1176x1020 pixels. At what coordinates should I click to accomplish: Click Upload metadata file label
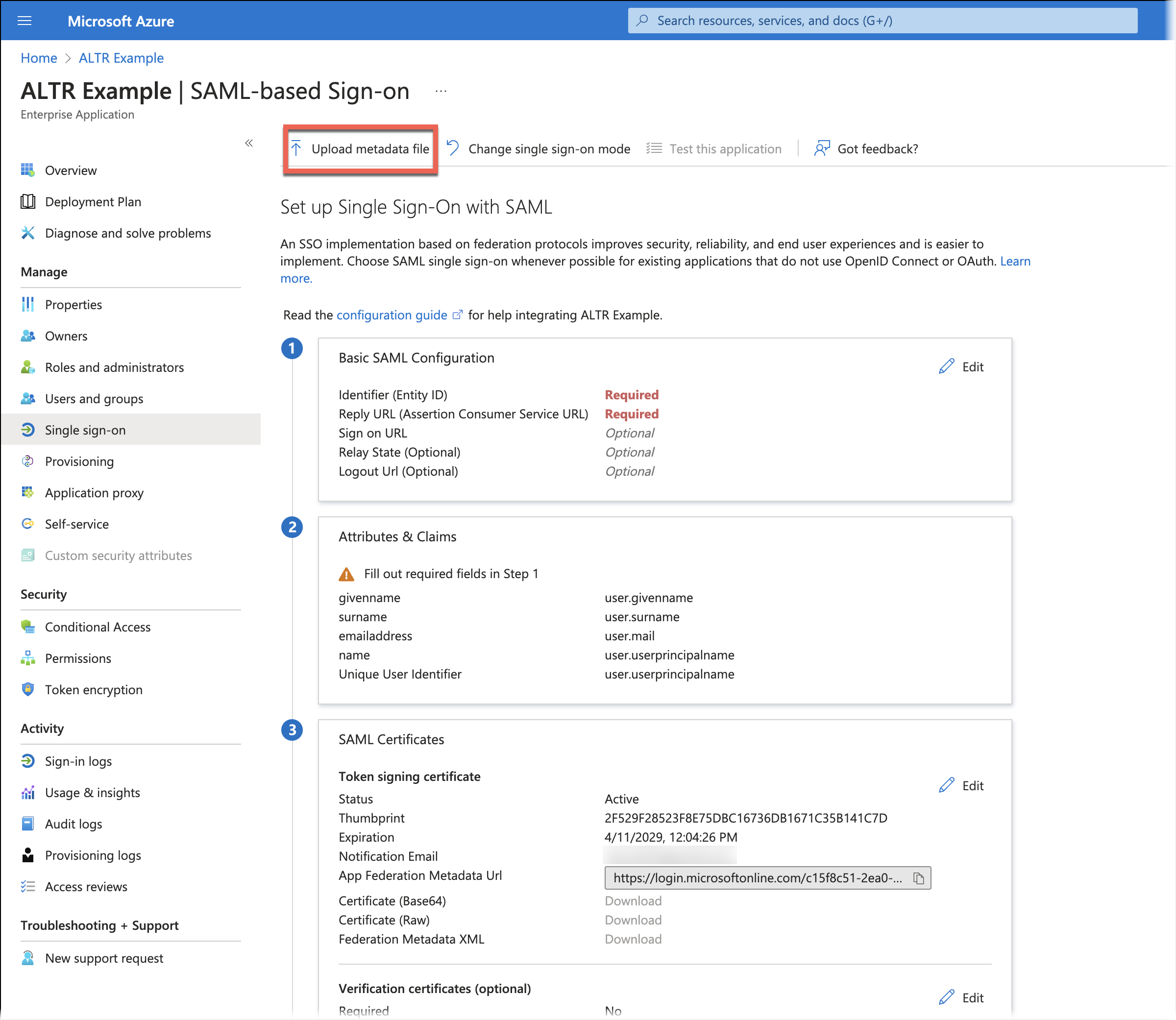[370, 148]
